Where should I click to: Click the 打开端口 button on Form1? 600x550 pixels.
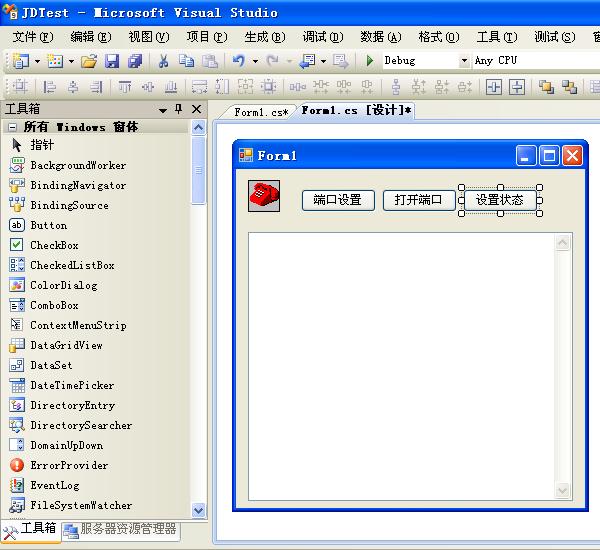[419, 200]
